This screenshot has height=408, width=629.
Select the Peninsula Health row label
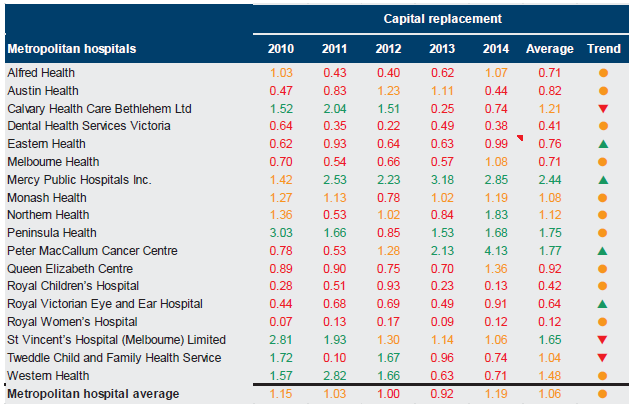[x=52, y=233]
